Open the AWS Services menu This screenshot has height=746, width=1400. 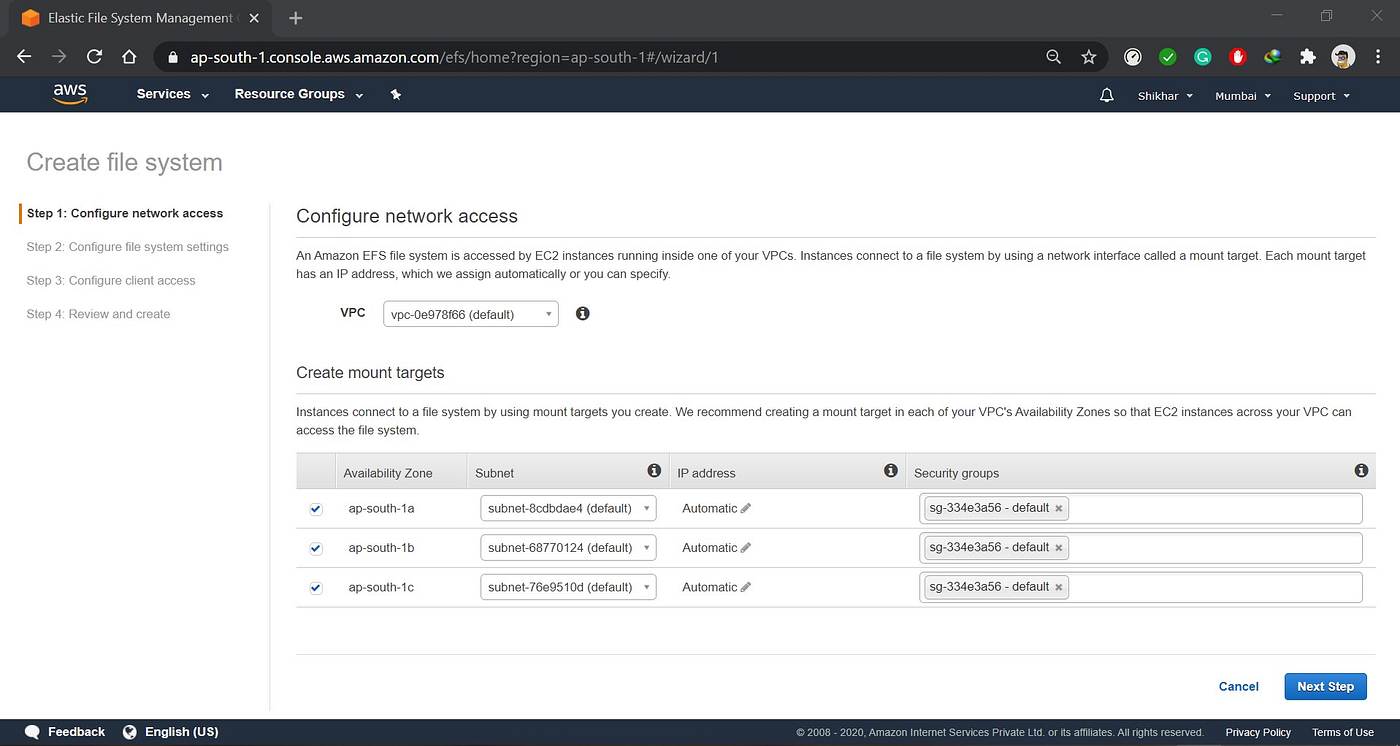click(x=164, y=93)
